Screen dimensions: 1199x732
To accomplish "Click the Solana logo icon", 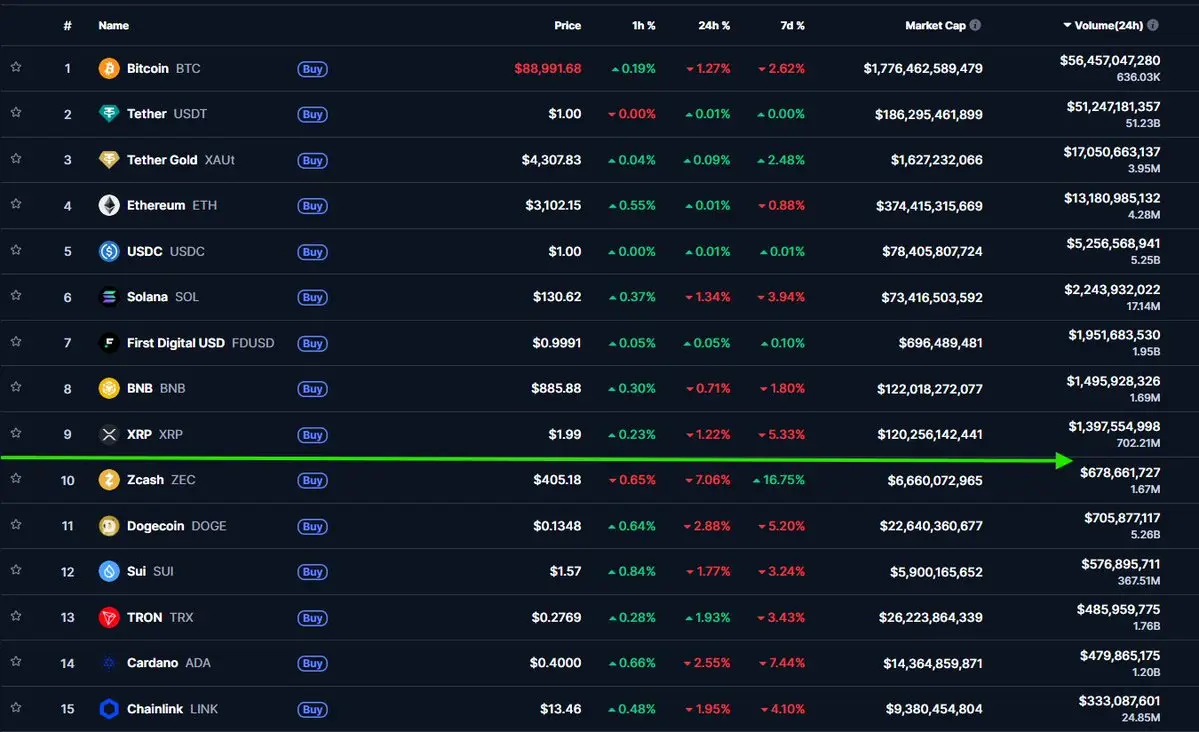I will point(109,297).
